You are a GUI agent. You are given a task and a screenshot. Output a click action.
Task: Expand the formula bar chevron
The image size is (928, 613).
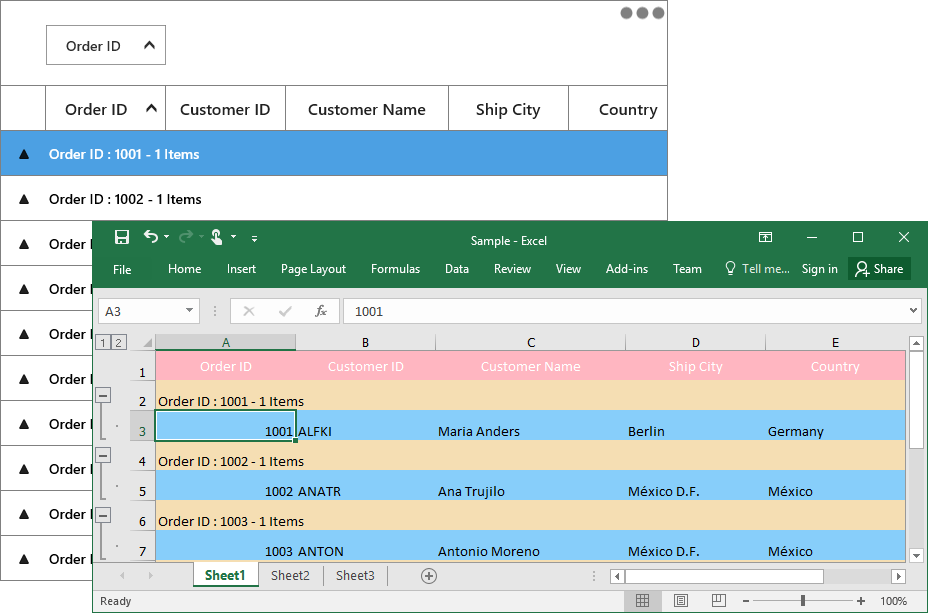click(x=913, y=310)
